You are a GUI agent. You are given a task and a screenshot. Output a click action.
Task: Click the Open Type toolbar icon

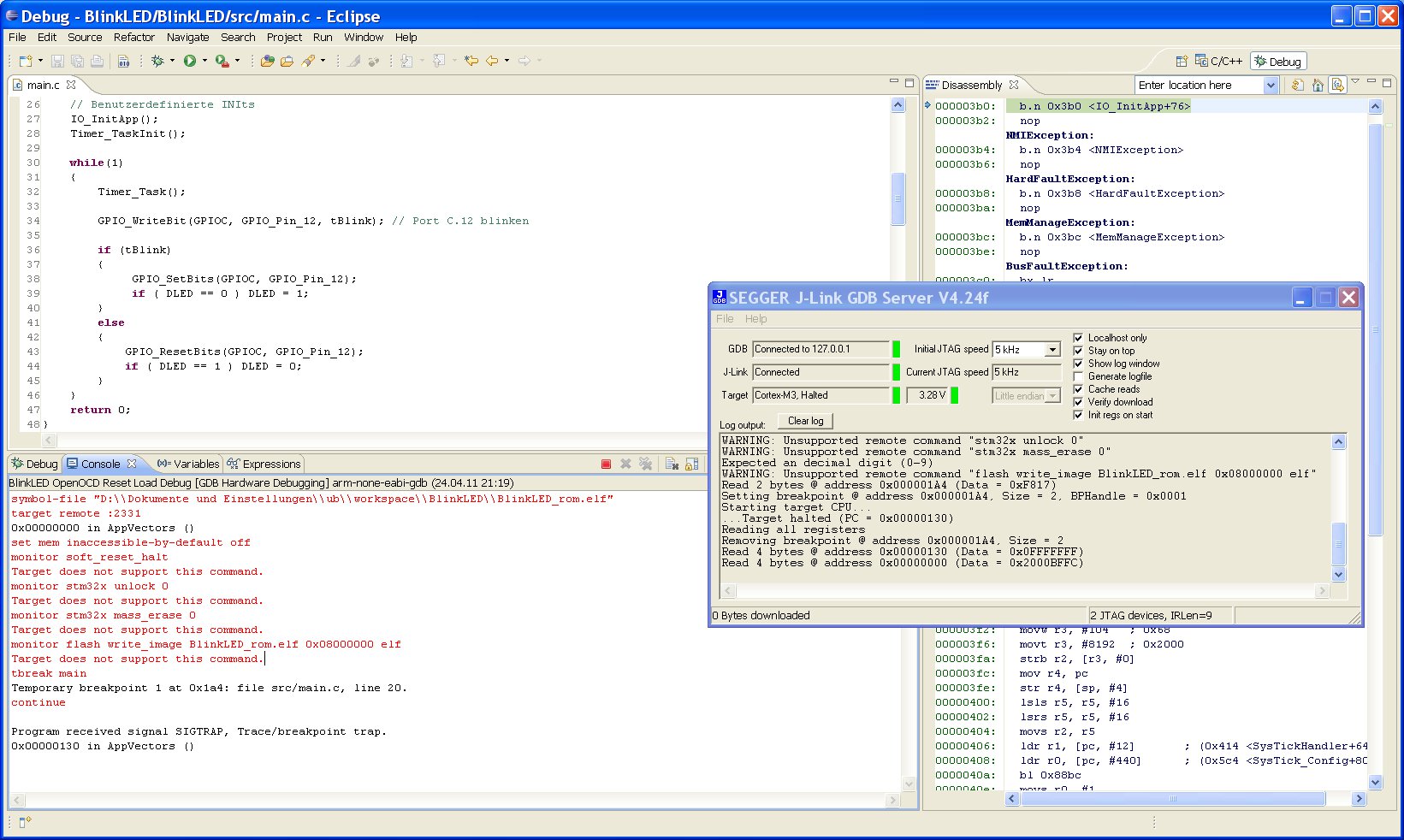click(268, 61)
